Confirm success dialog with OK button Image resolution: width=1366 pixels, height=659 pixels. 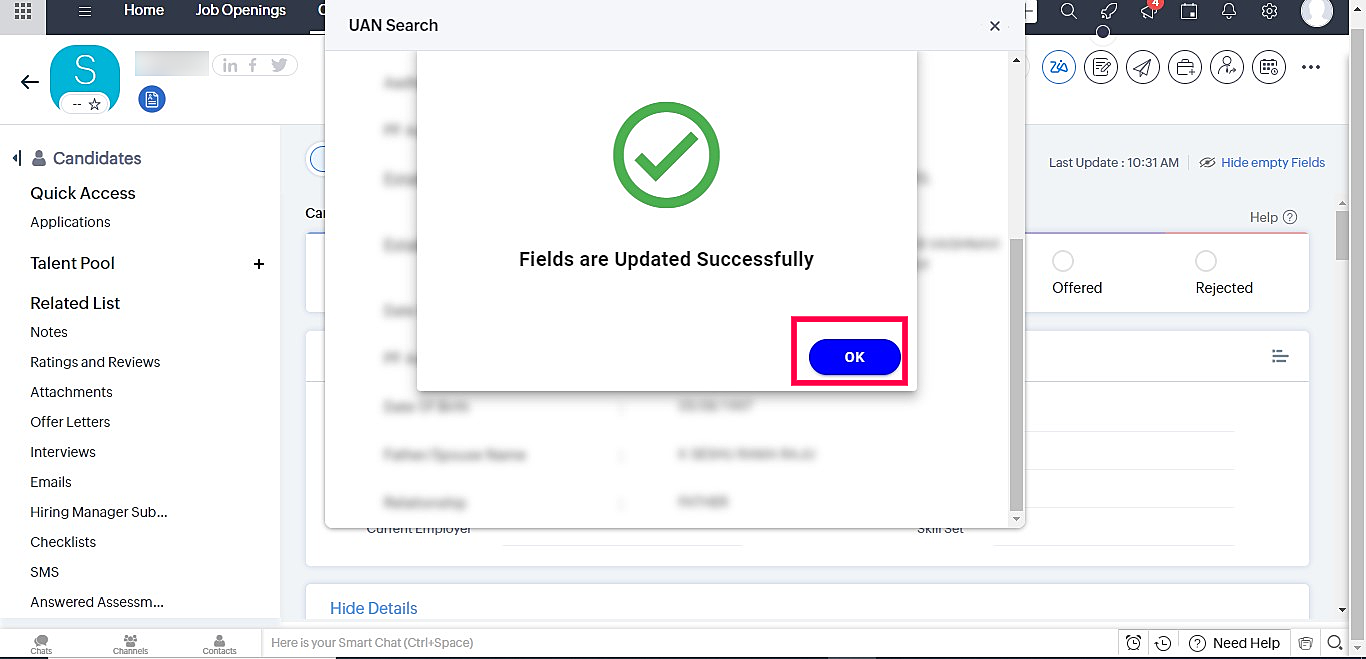click(x=855, y=357)
